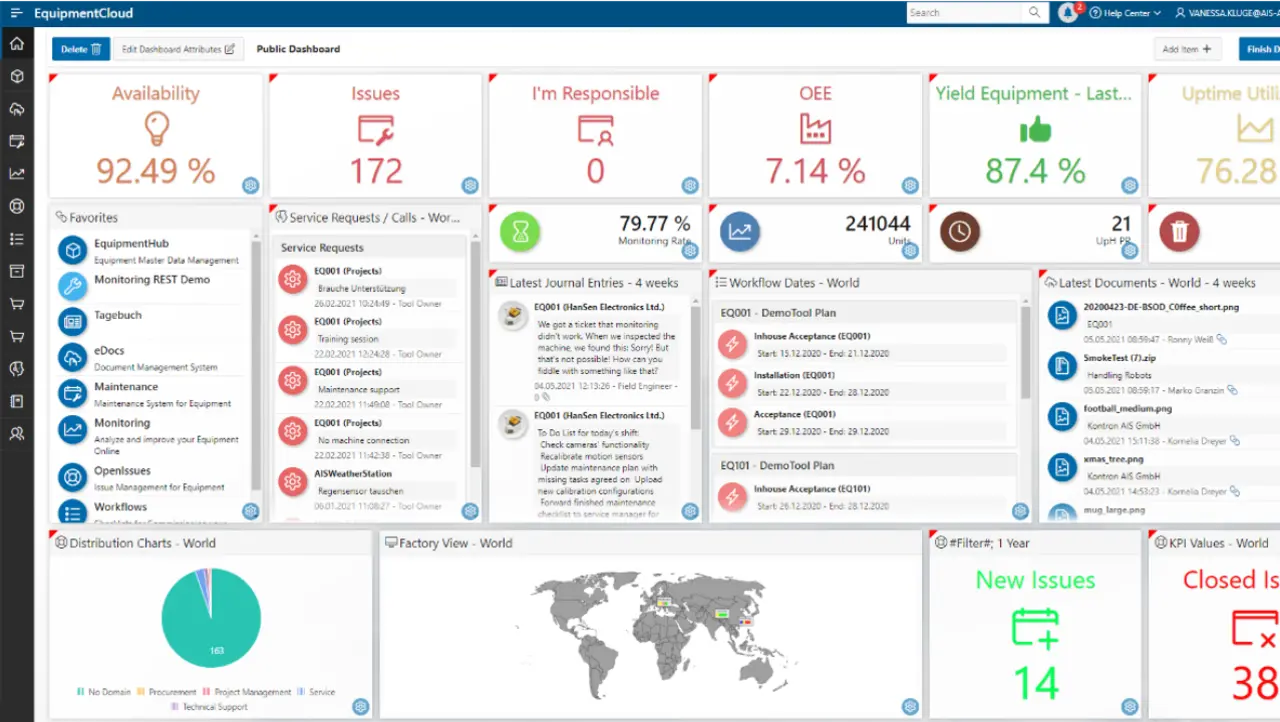Click the settings gear on OEE tile
The height and width of the screenshot is (722, 1280).
[910, 185]
